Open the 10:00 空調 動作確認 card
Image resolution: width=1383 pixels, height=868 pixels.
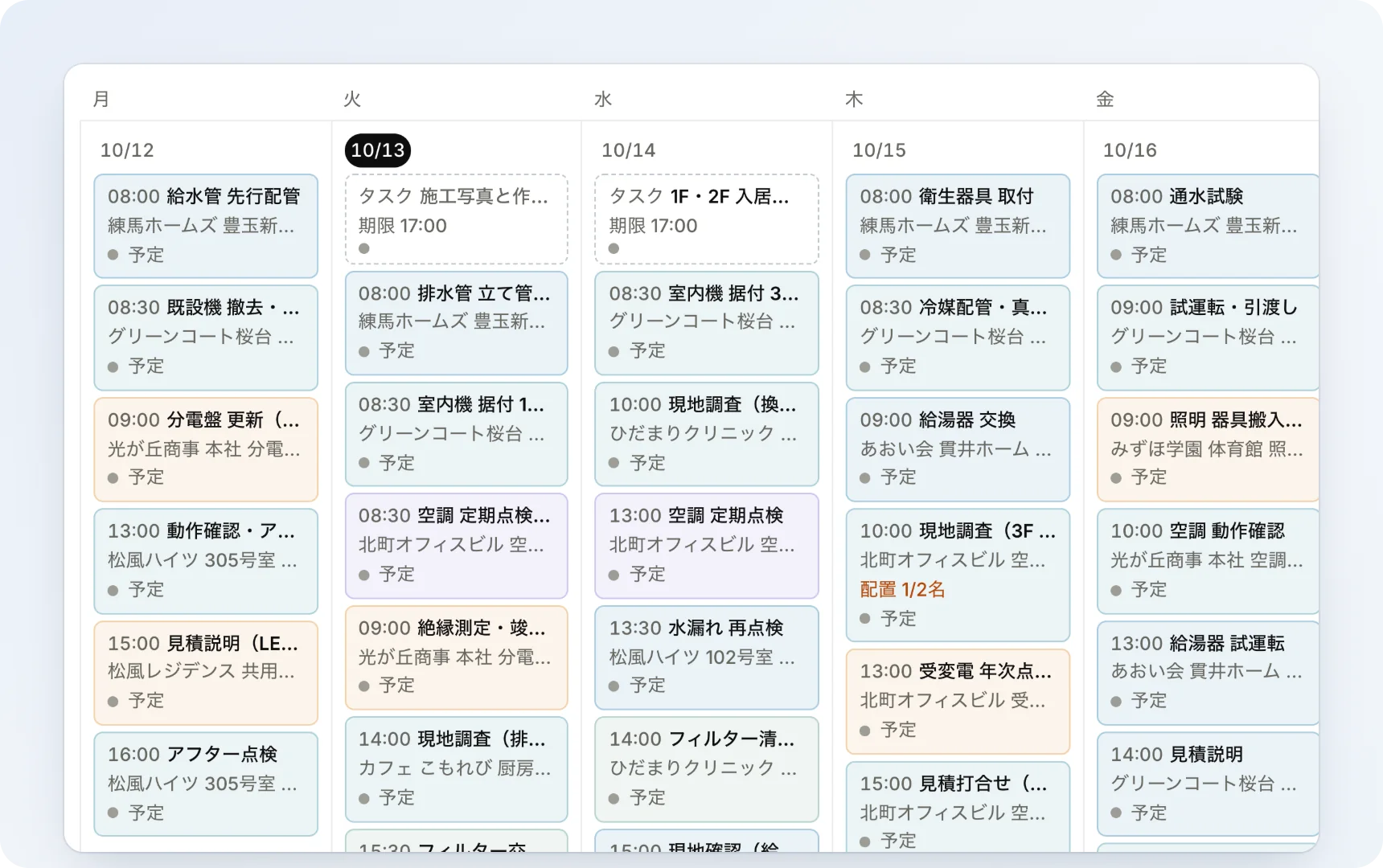1208,561
